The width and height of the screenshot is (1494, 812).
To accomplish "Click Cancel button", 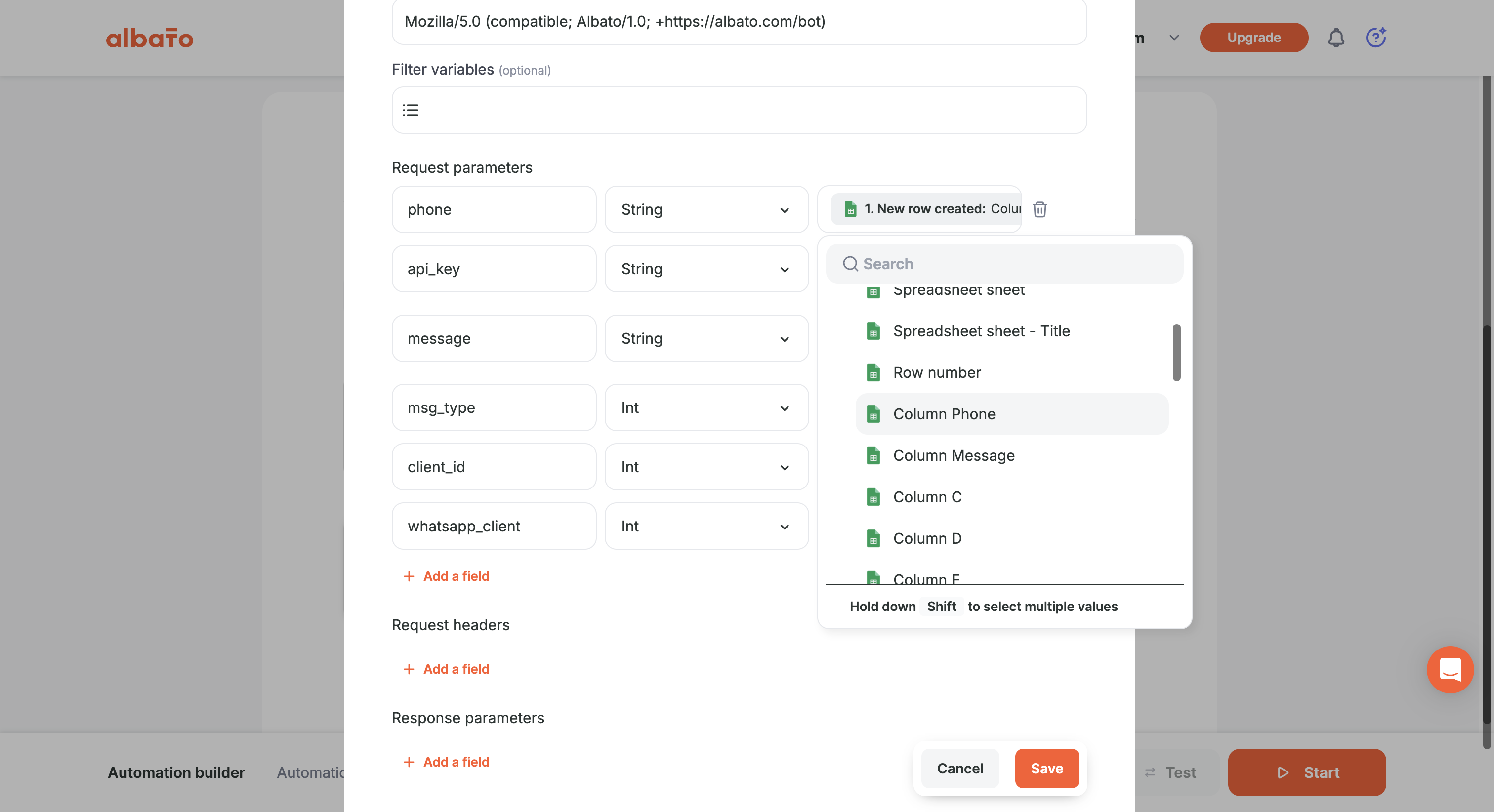I will [960, 769].
